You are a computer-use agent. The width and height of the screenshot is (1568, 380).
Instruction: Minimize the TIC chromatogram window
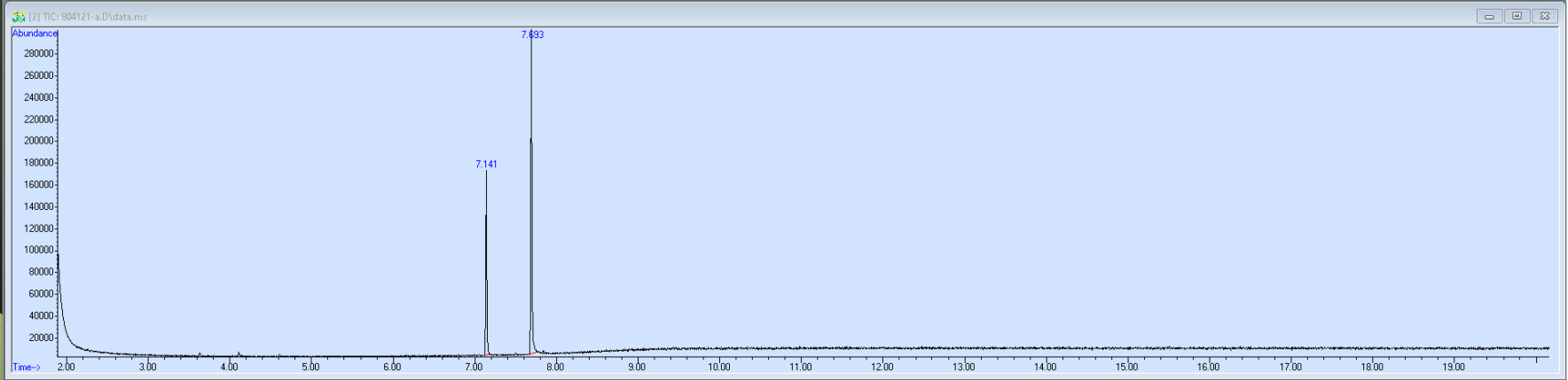point(1489,16)
